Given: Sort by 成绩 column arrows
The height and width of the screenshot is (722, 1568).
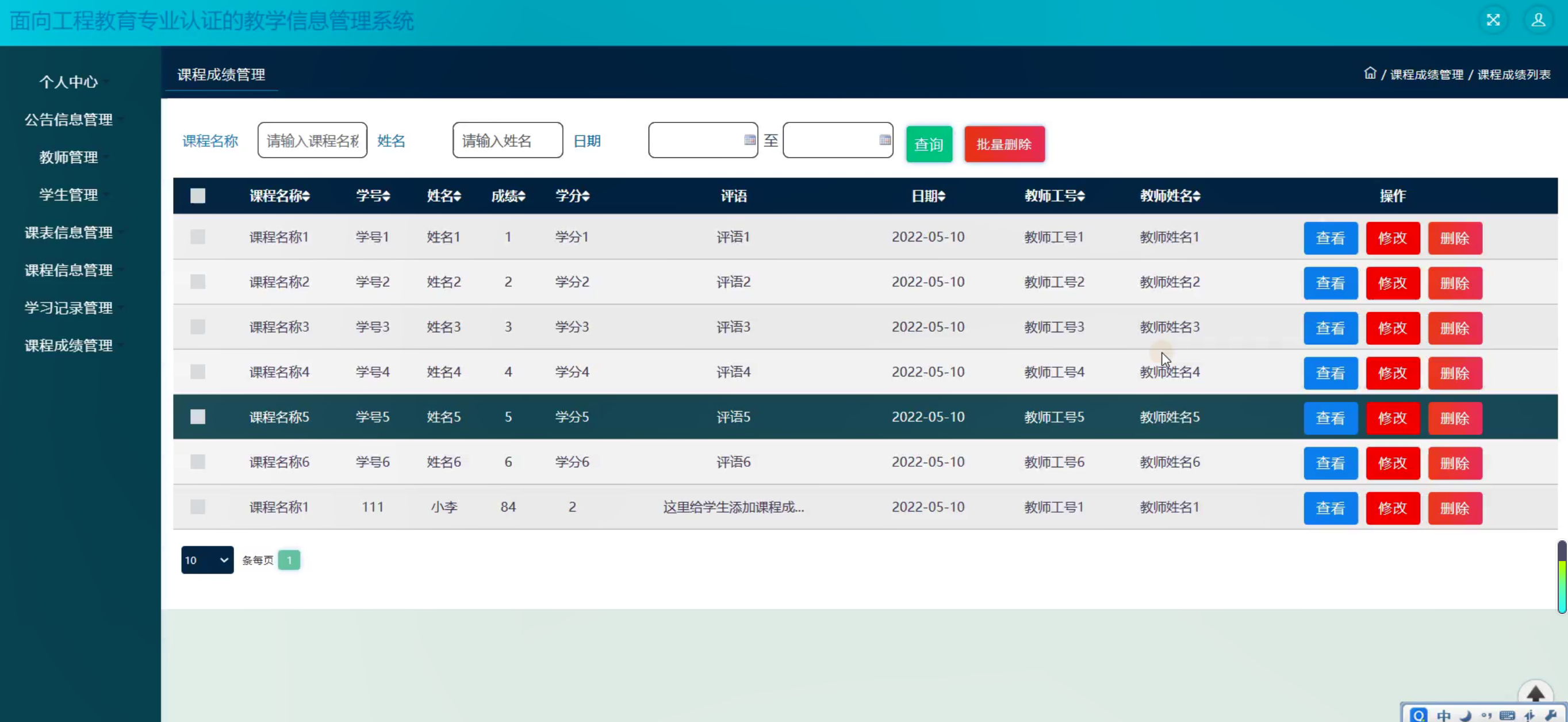Looking at the screenshot, I should tap(522, 196).
